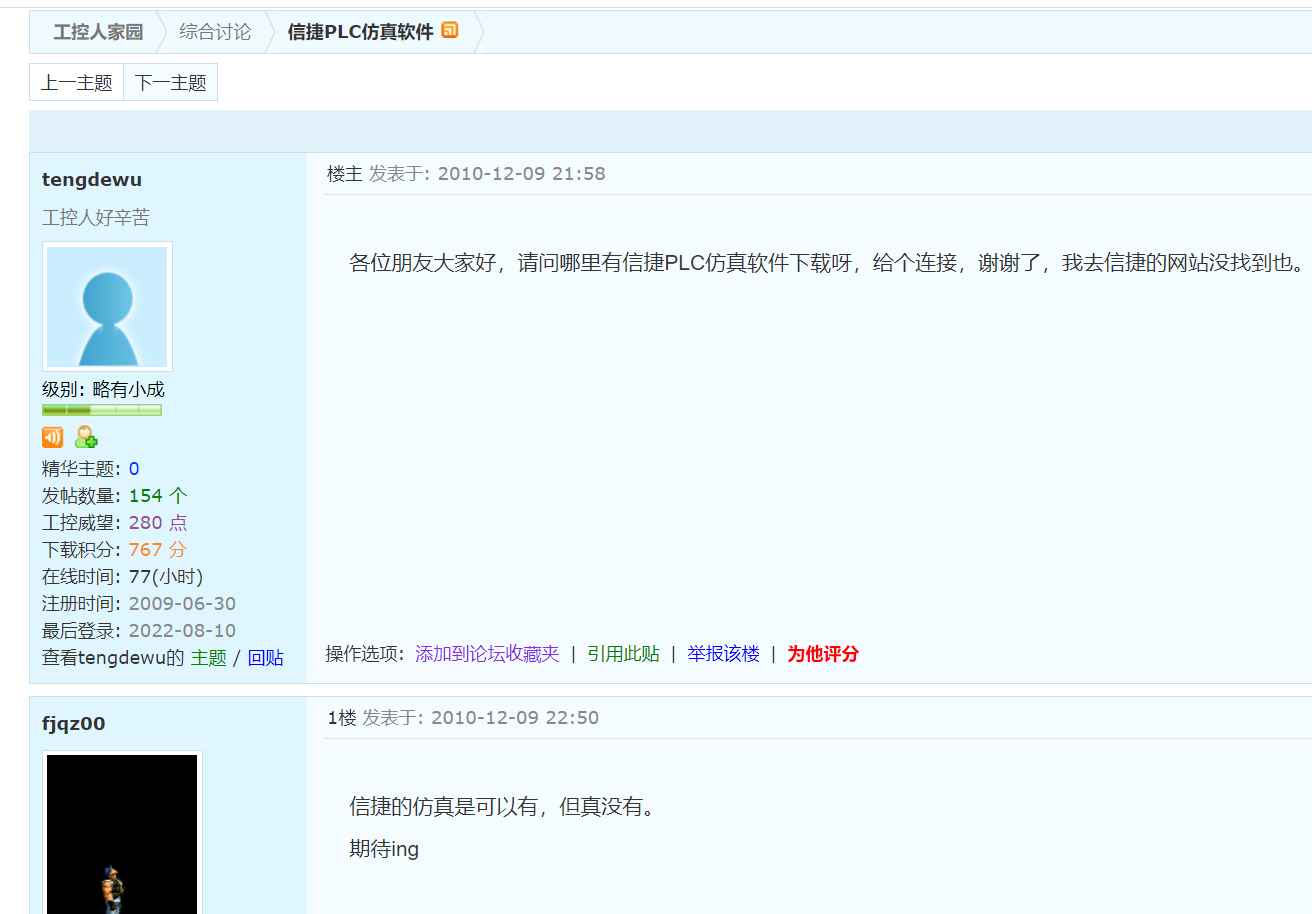The height and width of the screenshot is (914, 1312).
Task: Open tengdewu's blue avatar image
Action: 107,306
